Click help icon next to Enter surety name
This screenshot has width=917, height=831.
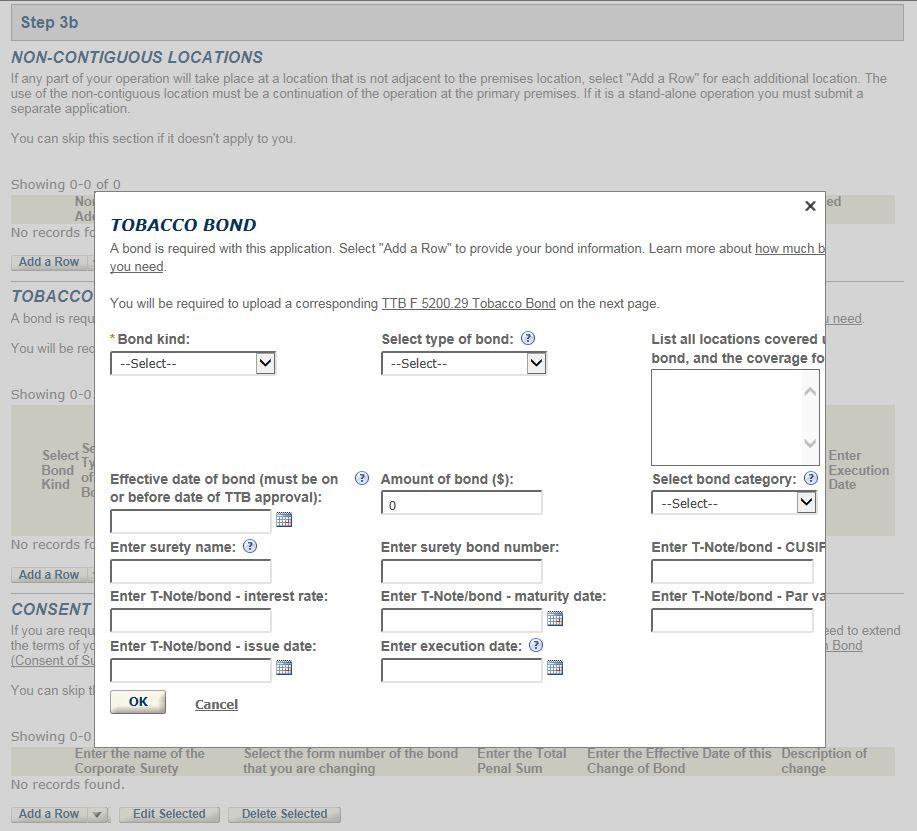tap(250, 547)
